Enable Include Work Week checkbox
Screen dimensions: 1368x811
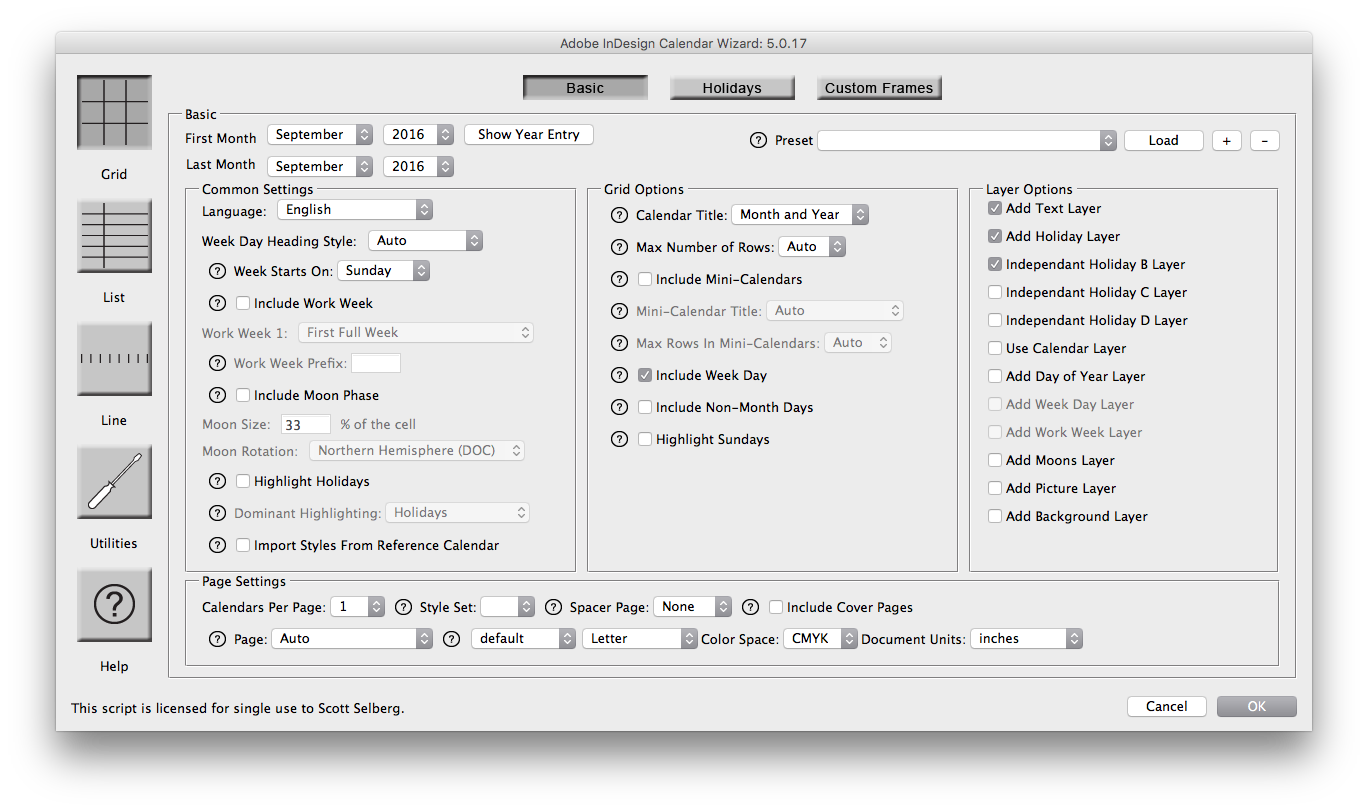(243, 303)
